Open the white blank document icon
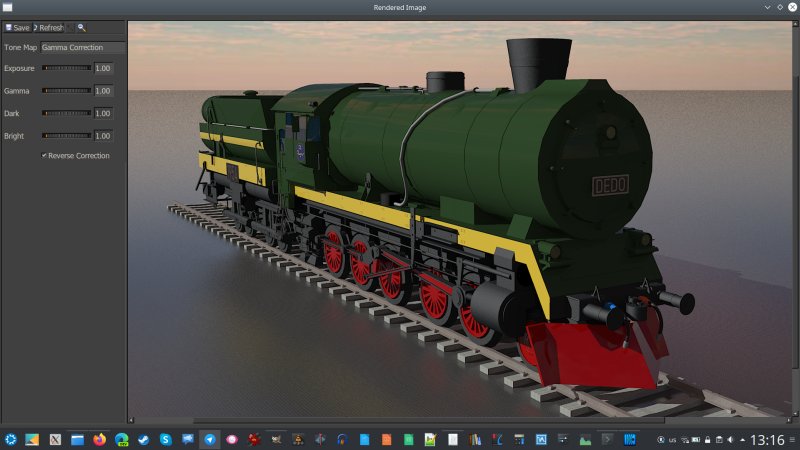 coord(453,439)
